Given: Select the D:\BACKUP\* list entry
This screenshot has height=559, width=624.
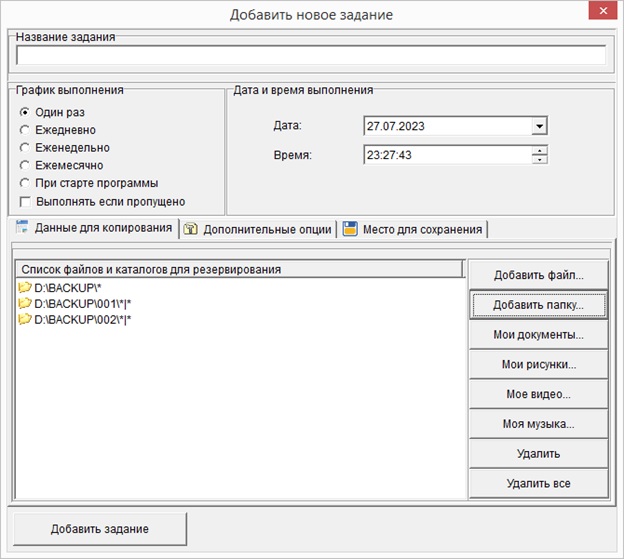Looking at the screenshot, I should coord(60,287).
